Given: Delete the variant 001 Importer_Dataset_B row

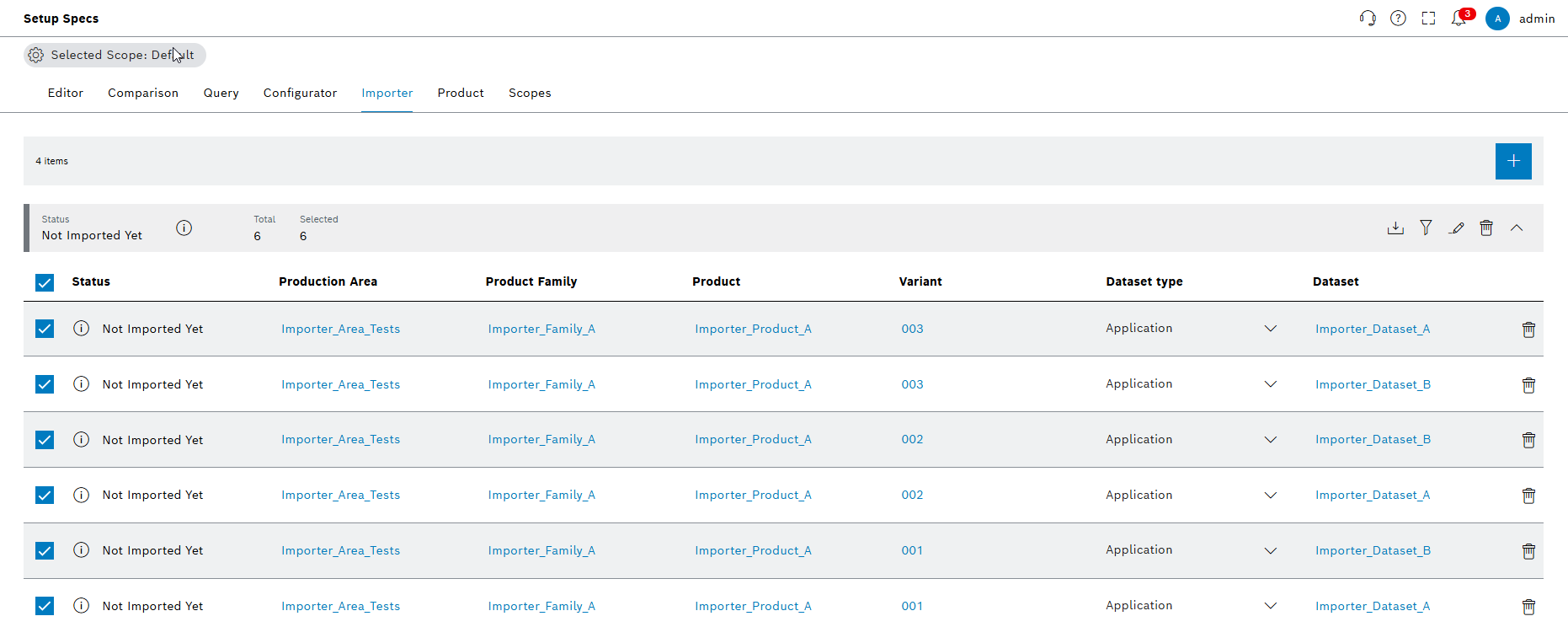Looking at the screenshot, I should click(1528, 551).
